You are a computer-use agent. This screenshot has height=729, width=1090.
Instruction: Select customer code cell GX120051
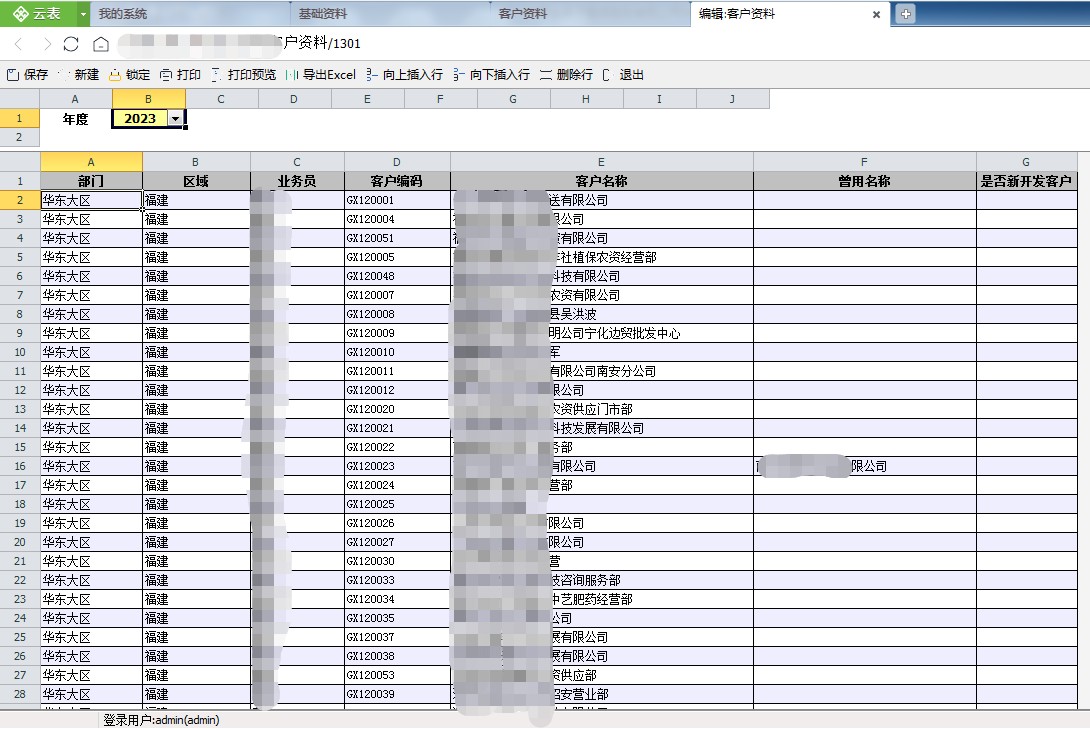[x=397, y=238]
